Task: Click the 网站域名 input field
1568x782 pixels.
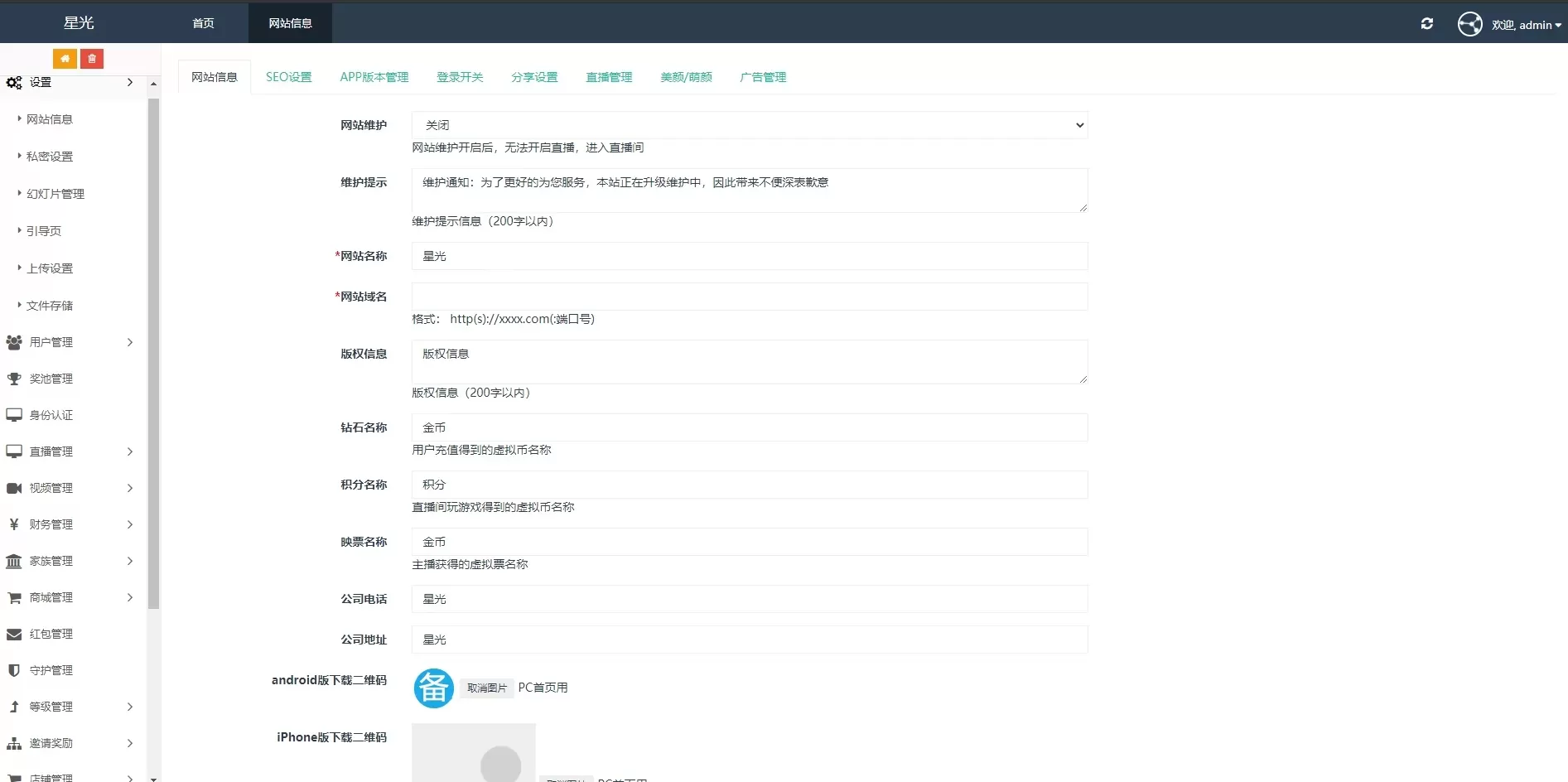Action: click(749, 297)
